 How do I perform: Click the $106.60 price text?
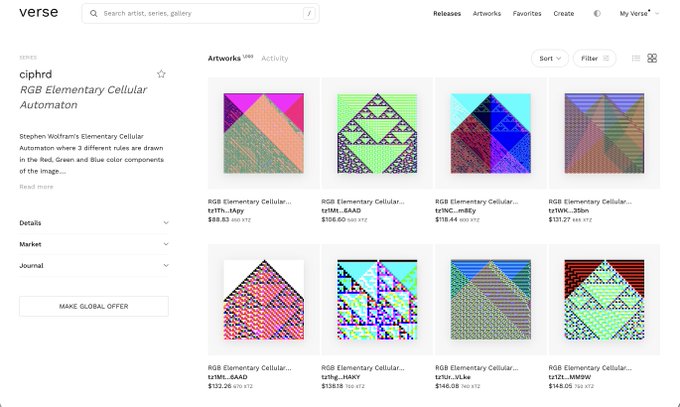(x=333, y=220)
